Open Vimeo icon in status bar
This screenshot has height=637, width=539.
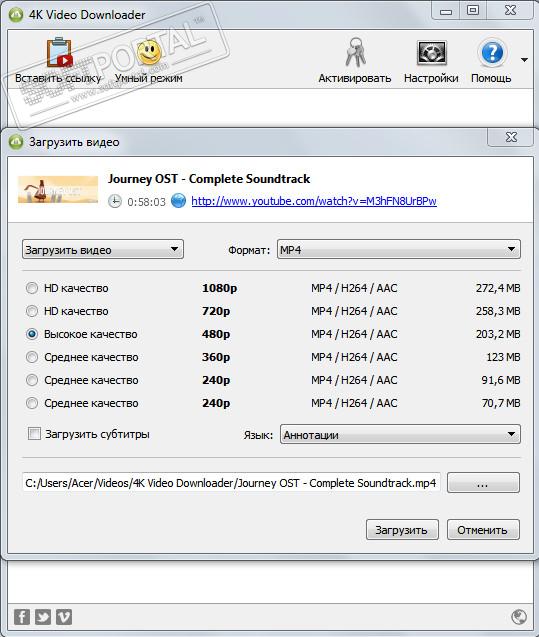click(64, 617)
